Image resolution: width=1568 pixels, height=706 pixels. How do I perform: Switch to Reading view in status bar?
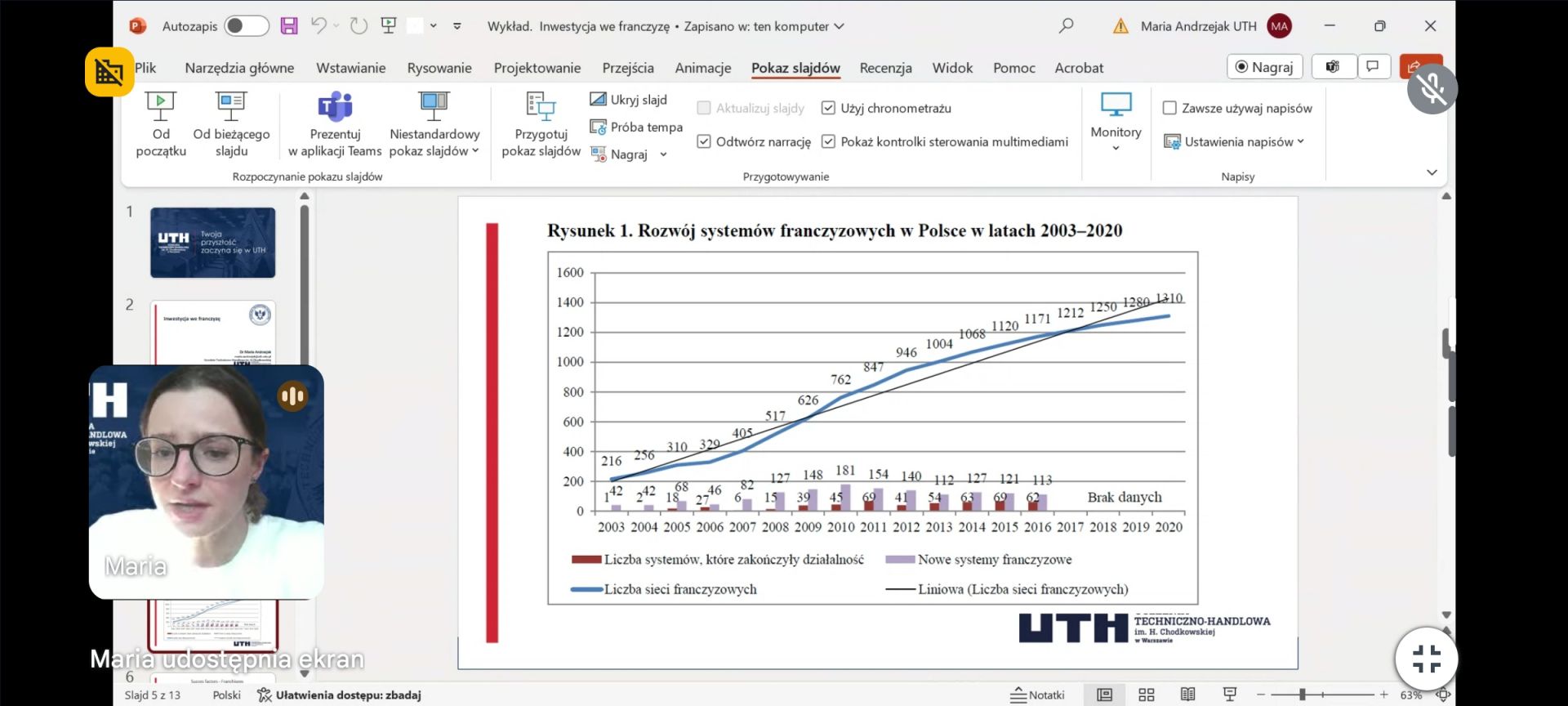click(1187, 695)
